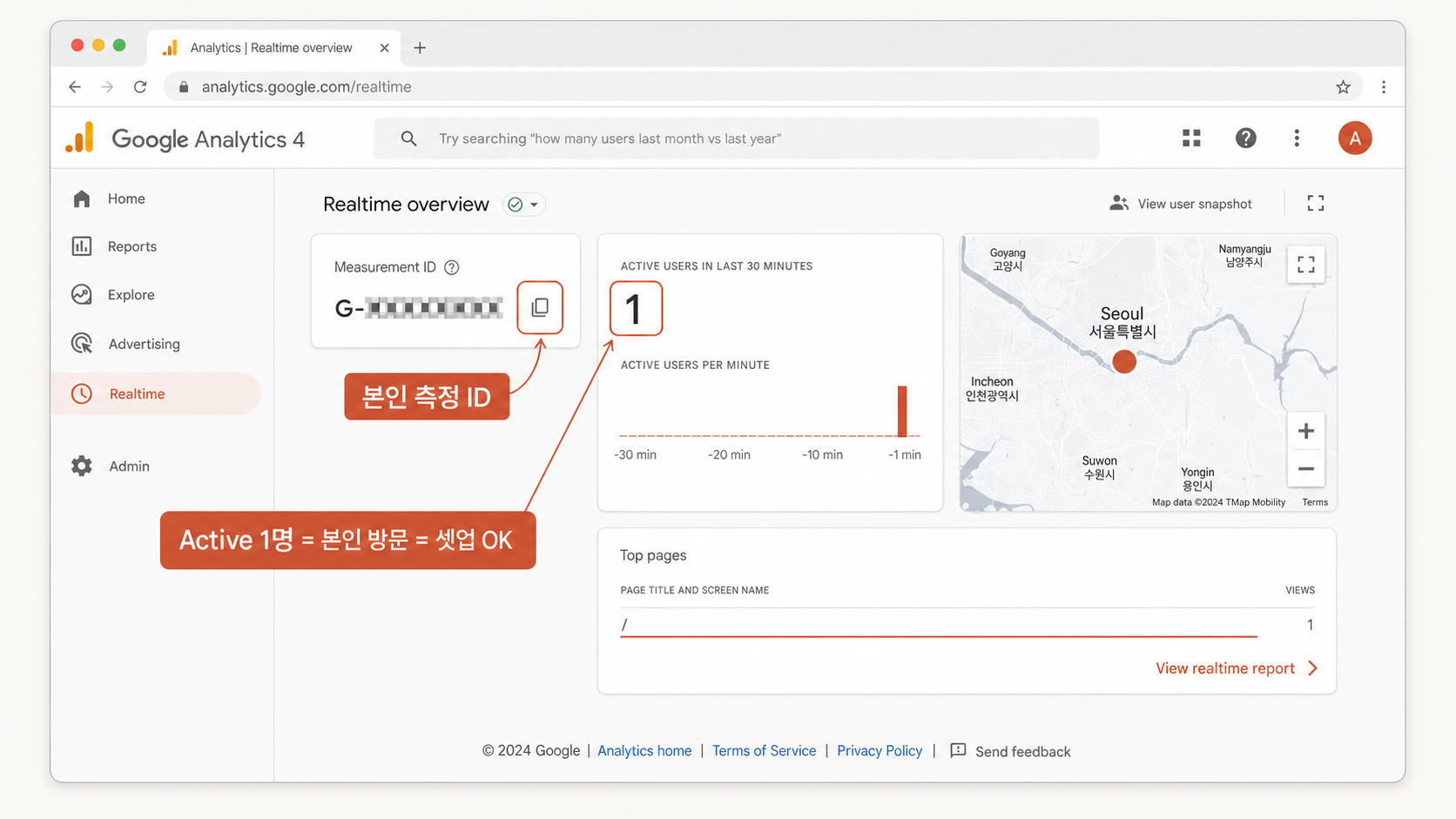This screenshot has width=1456, height=819.
Task: Click the map Terms link
Action: pyautogui.click(x=1315, y=502)
